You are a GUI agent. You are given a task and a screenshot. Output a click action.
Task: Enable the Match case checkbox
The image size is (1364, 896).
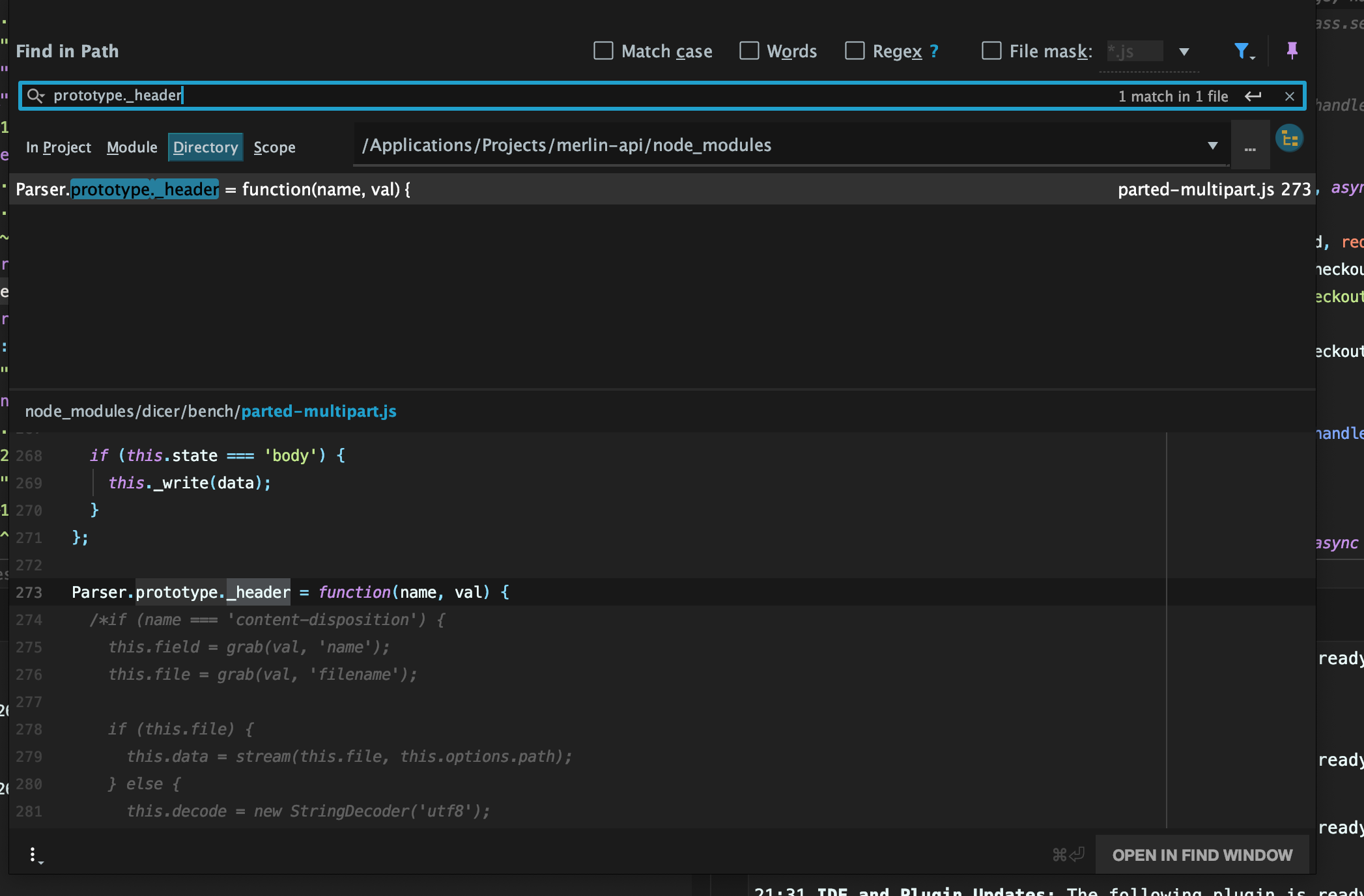pos(602,51)
